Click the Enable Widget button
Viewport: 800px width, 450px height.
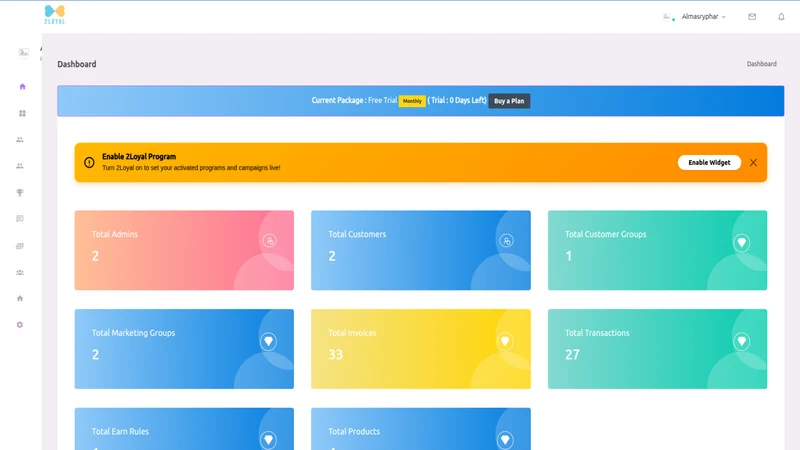[709, 163]
